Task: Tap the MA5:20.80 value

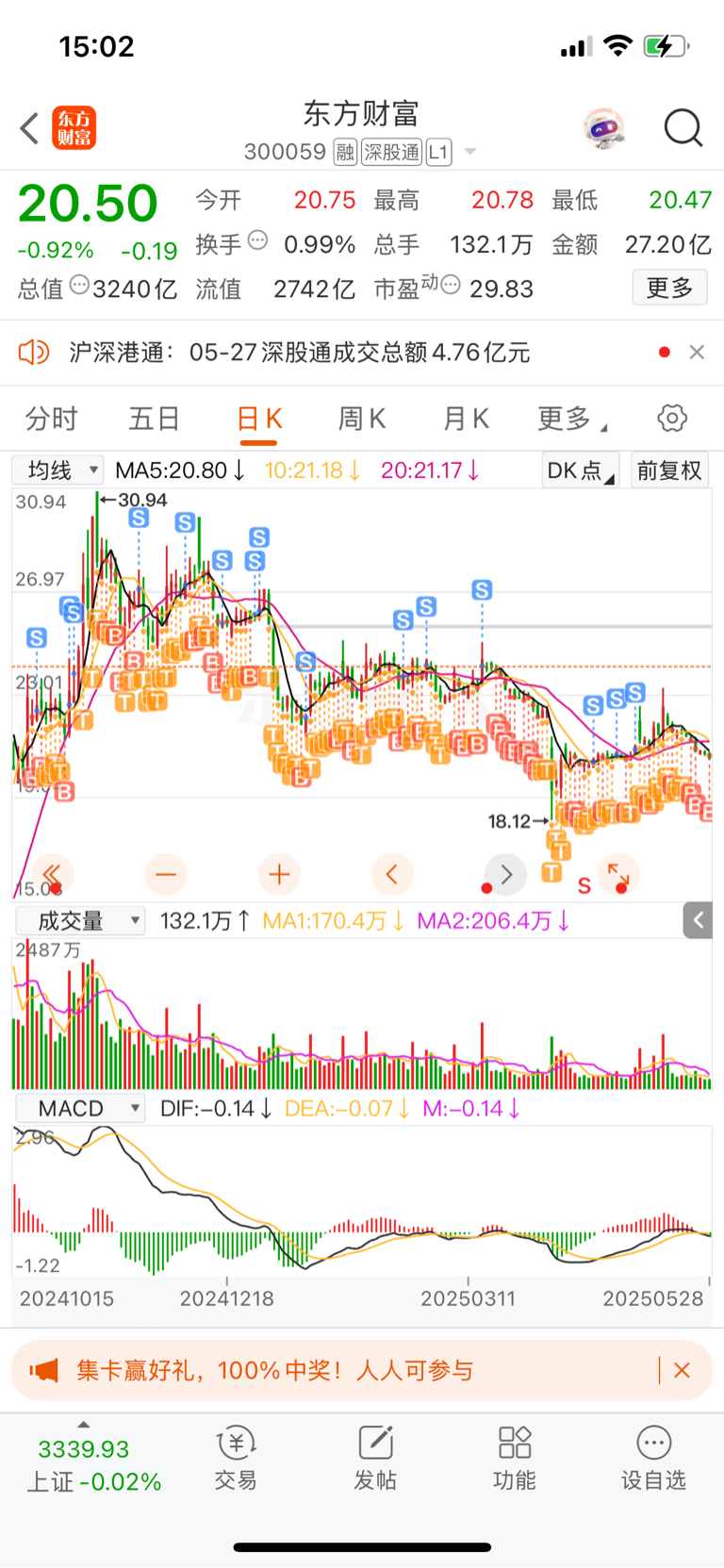Action: pos(180,470)
